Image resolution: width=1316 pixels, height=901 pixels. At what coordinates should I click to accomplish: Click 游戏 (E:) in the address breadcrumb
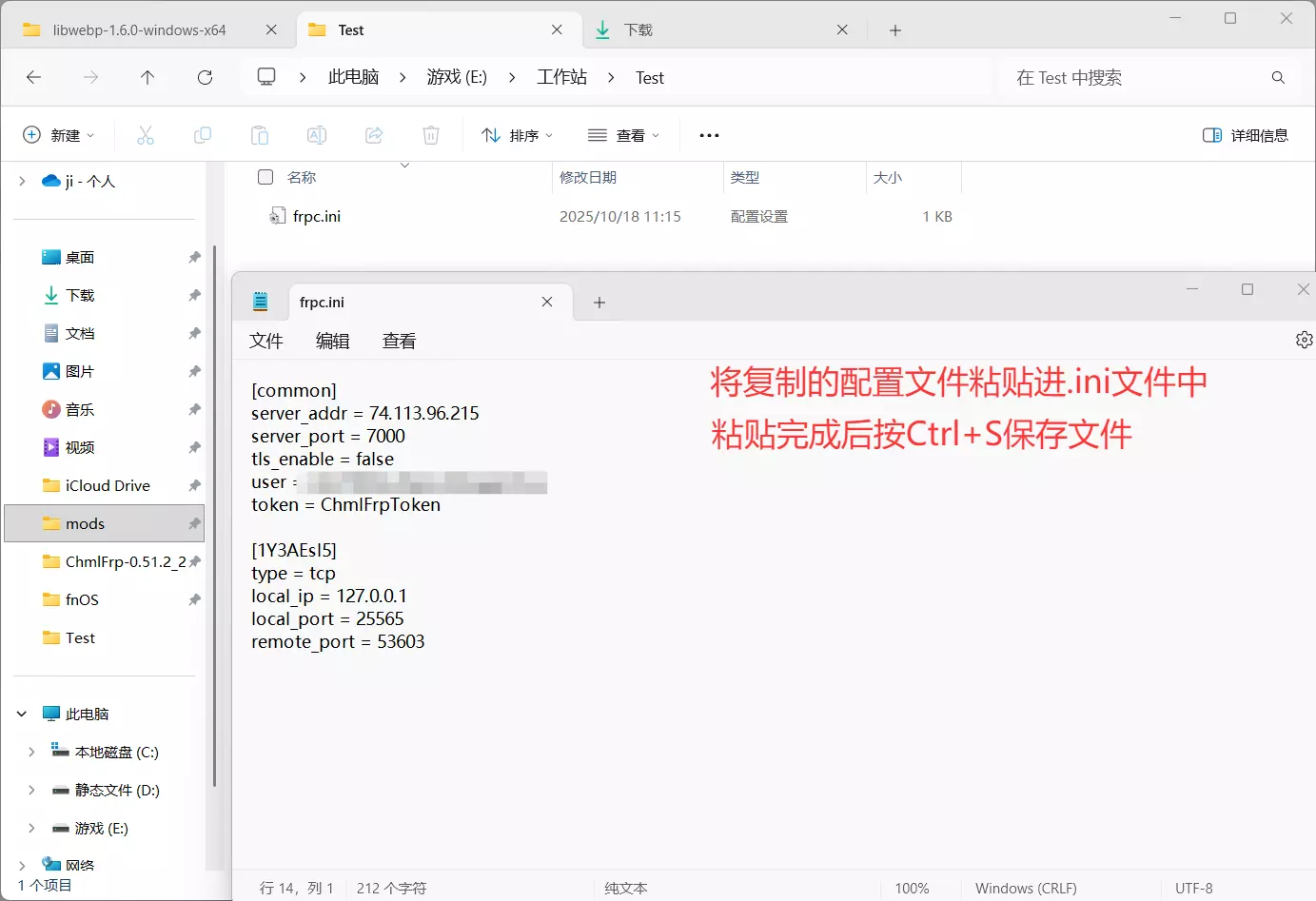click(457, 77)
